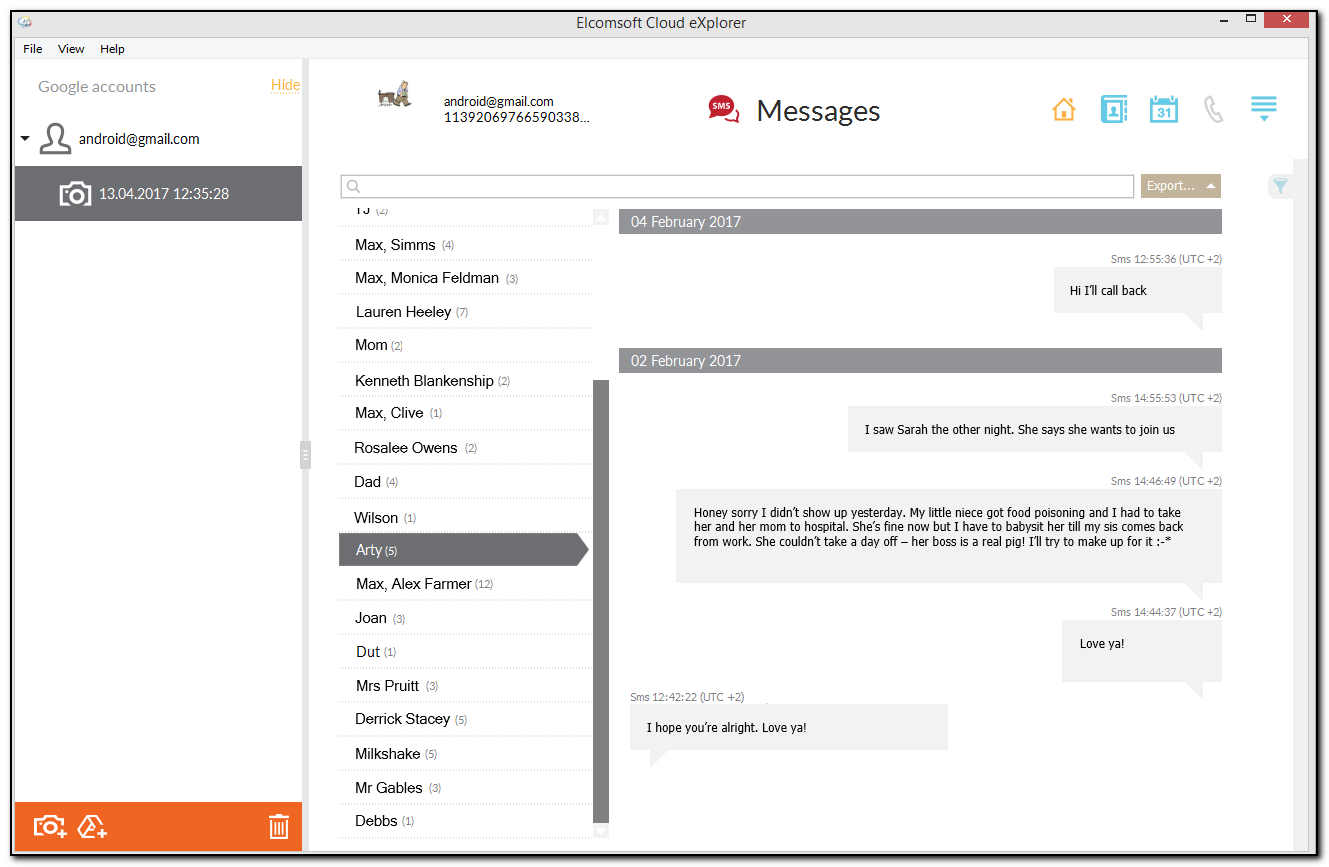Open the Export options dropdown
The width and height of the screenshot is (1329, 867).
coord(1180,186)
